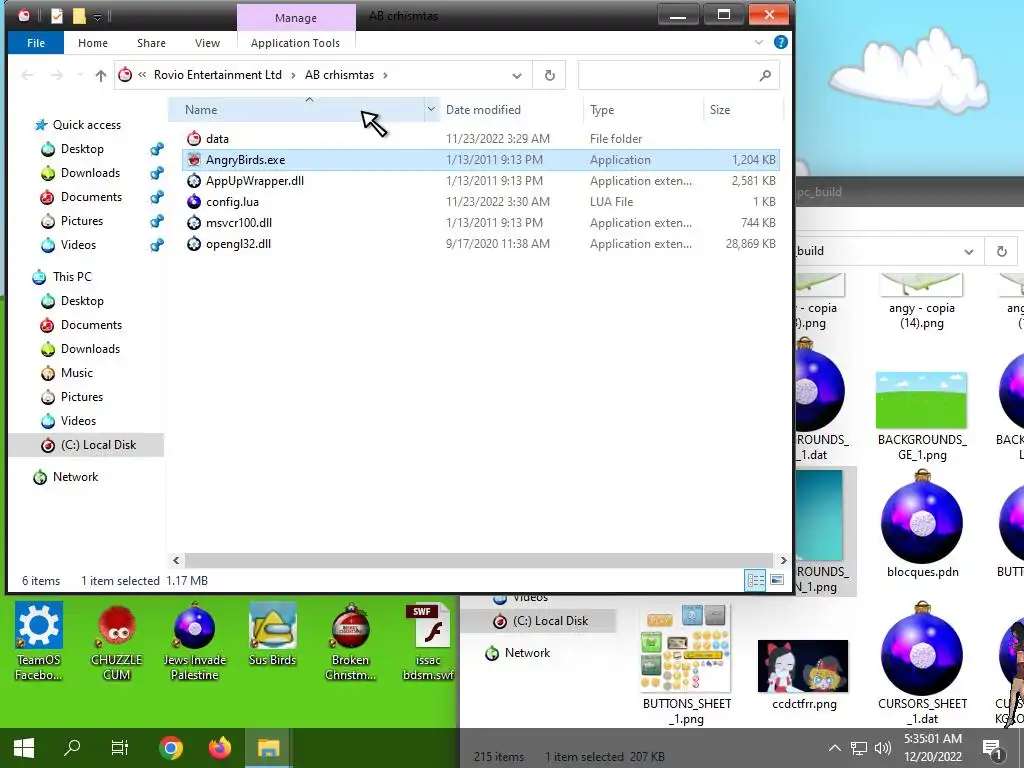Switch to large thumbnails view layout
The width and height of the screenshot is (1024, 768).
tap(777, 580)
